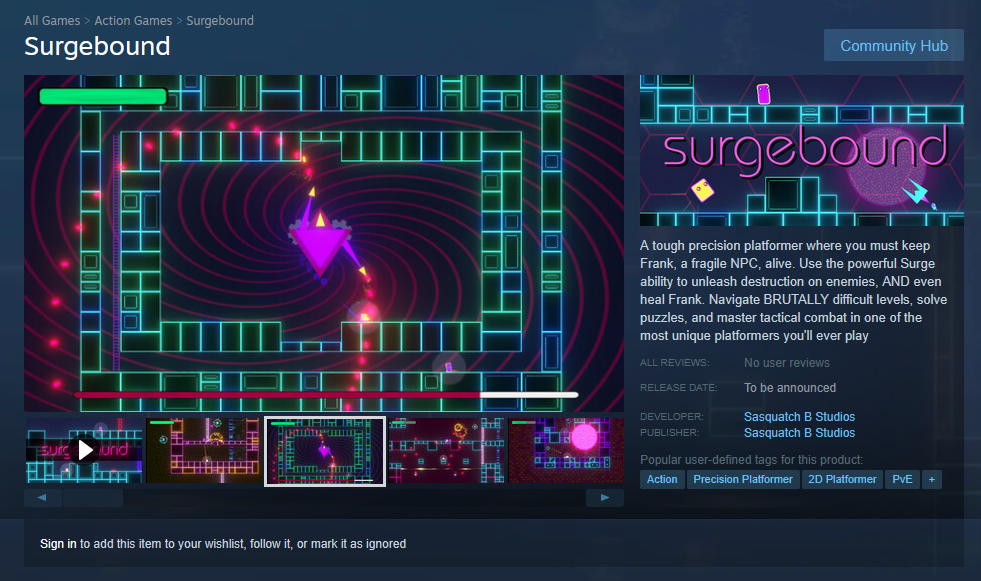
Task: Play the Surgebound trailer video thumbnail
Action: pyautogui.click(x=84, y=450)
